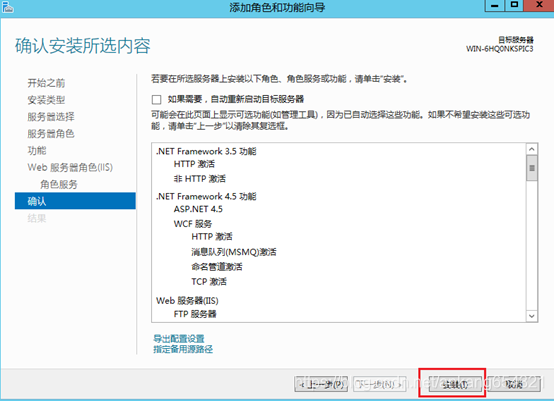
Task: Go back with the 上一步(P) button
Action: [x=321, y=384]
